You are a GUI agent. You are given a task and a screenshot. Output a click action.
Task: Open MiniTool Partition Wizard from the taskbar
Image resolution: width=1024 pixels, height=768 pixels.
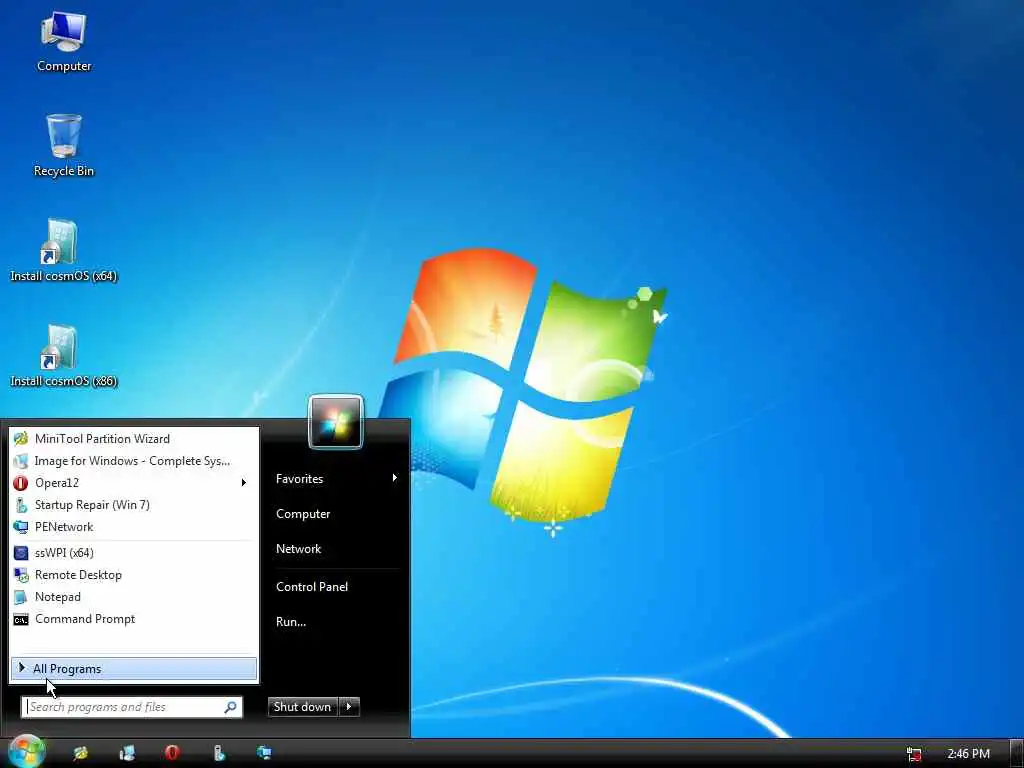click(x=80, y=753)
